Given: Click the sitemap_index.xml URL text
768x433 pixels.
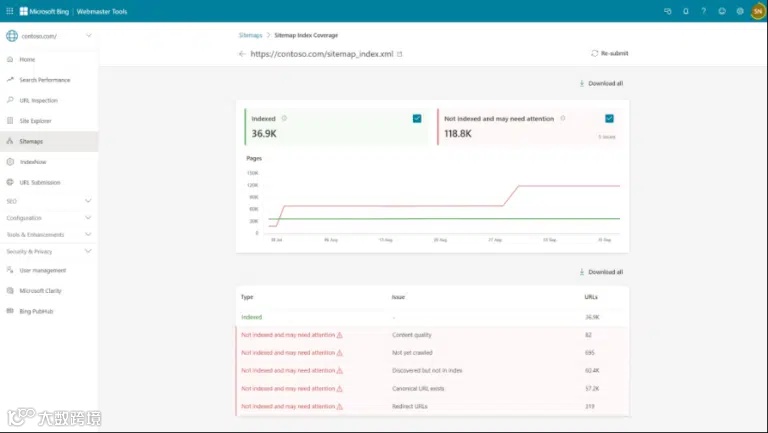Looking at the screenshot, I should (x=322, y=54).
